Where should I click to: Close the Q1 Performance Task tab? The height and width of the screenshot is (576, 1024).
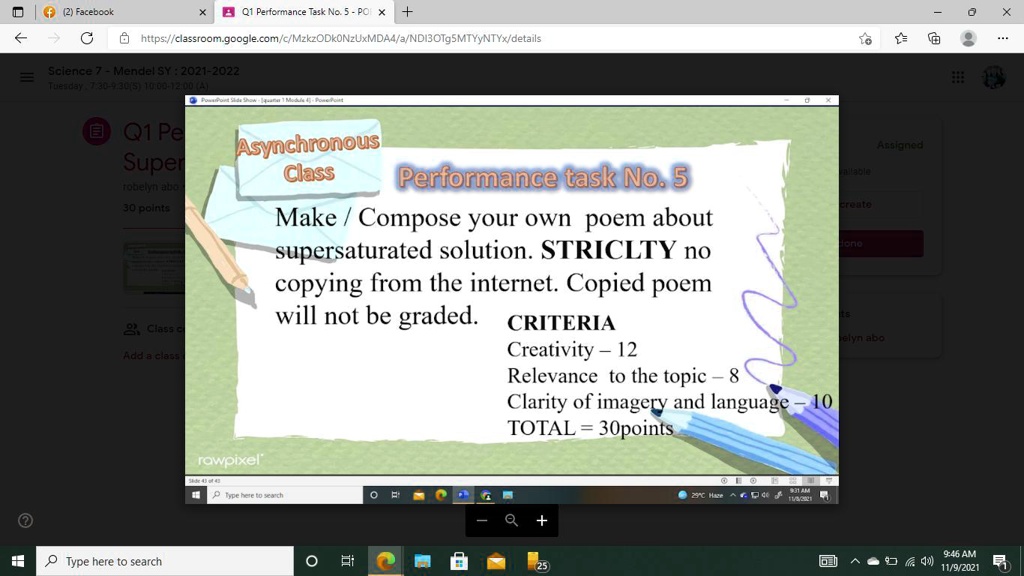pos(382,12)
